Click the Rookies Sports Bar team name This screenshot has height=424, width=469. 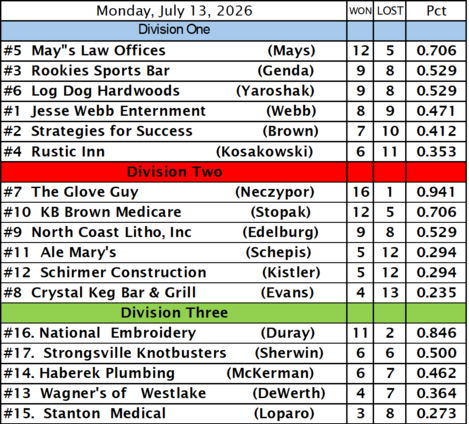click(100, 71)
